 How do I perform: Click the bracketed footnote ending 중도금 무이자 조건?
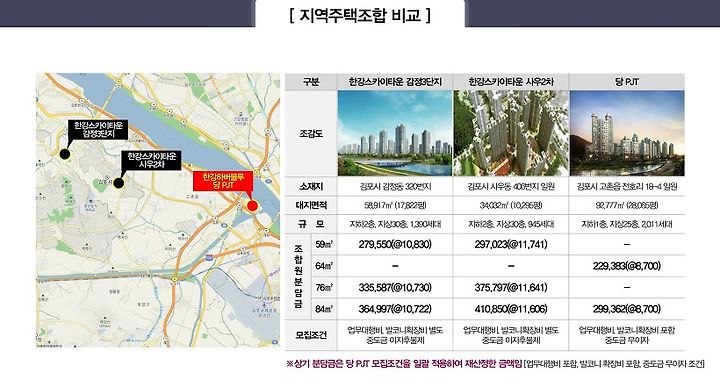click(x=614, y=364)
